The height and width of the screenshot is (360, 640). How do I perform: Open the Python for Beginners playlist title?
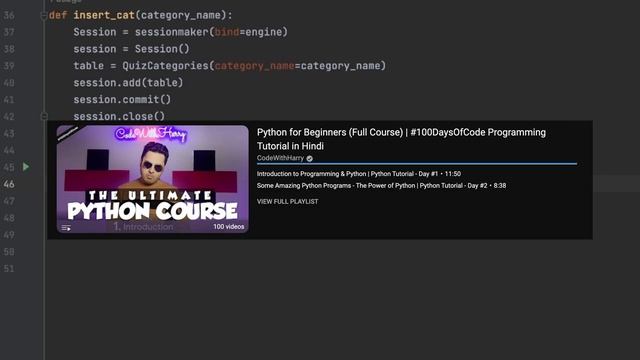401,139
